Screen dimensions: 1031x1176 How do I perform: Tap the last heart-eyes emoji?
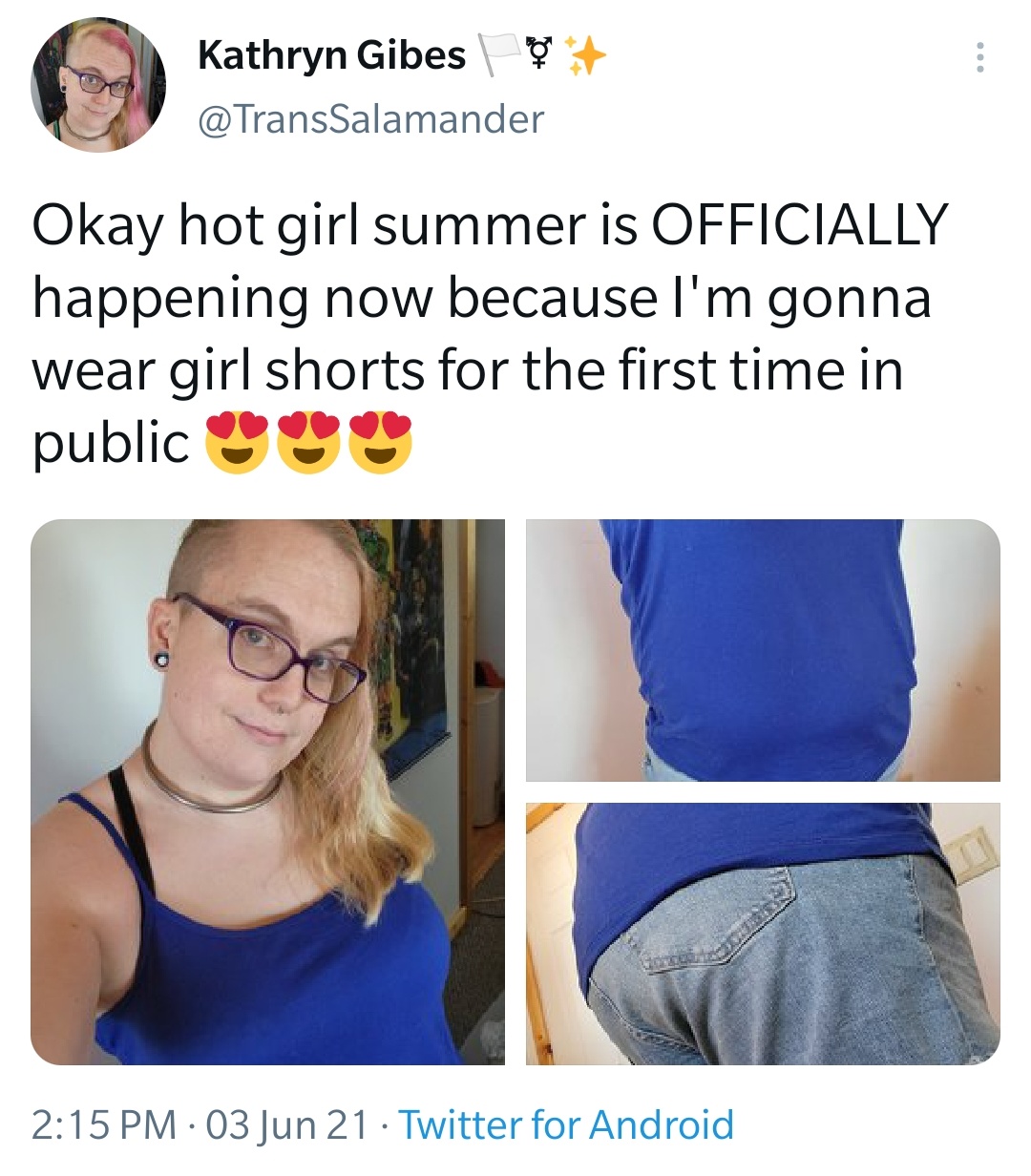click(381, 443)
